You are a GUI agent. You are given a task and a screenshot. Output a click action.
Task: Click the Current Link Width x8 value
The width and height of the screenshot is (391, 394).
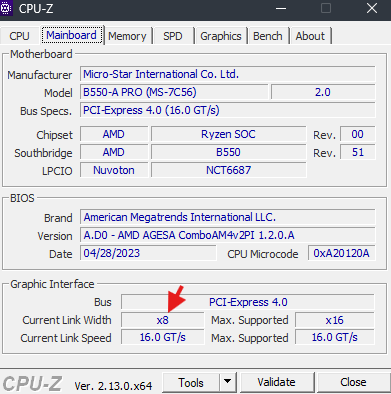point(163,320)
